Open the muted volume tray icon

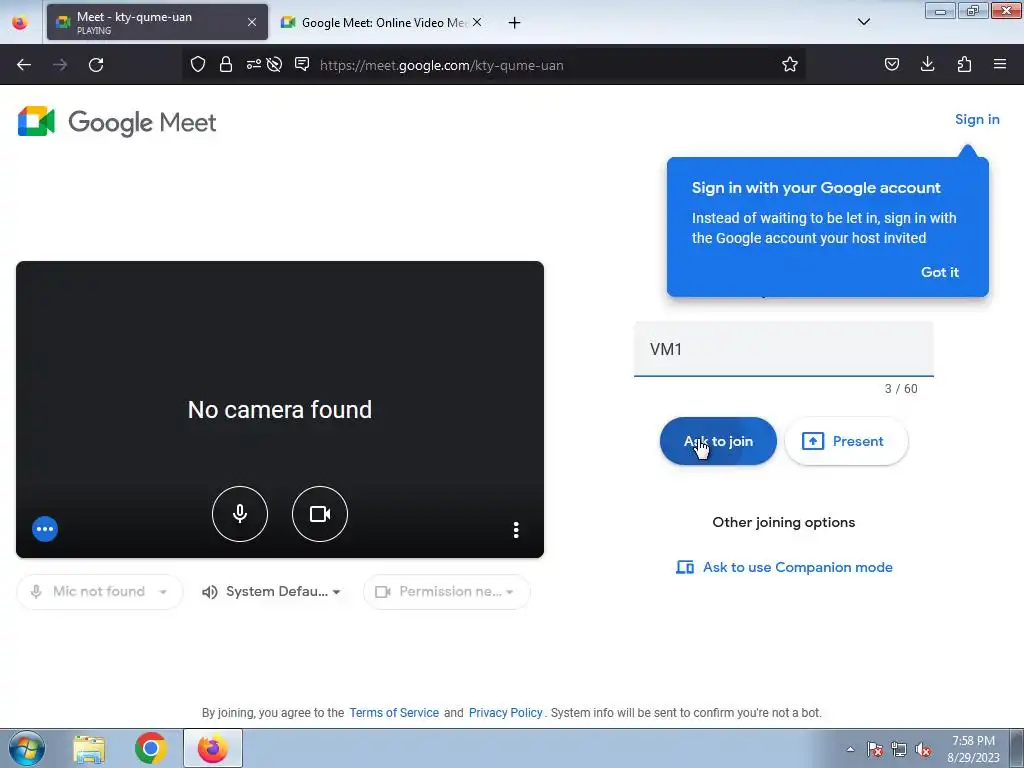923,749
